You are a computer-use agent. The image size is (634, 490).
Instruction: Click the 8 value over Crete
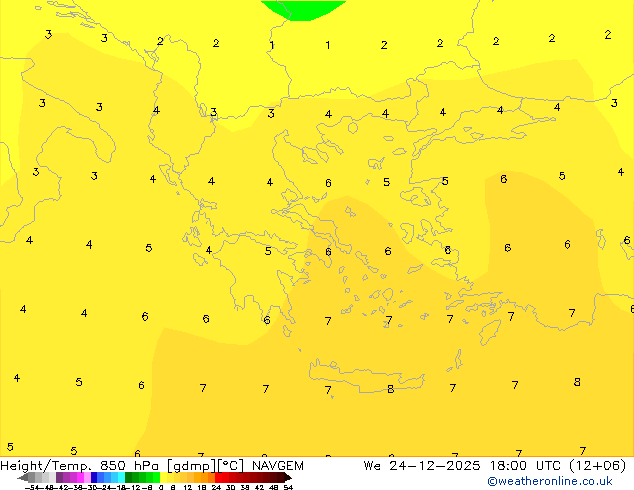point(390,389)
